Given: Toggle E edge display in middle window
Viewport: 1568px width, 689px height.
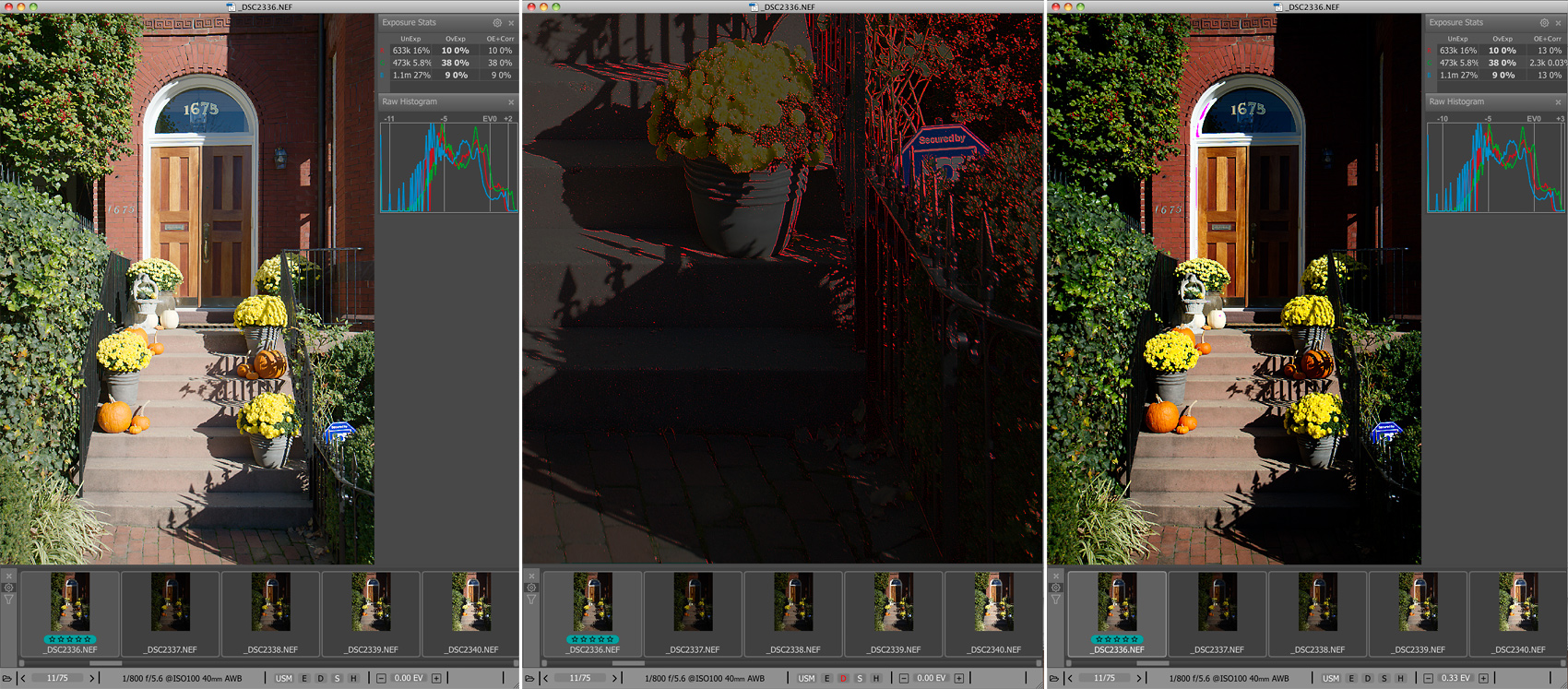Looking at the screenshot, I should pos(827,679).
